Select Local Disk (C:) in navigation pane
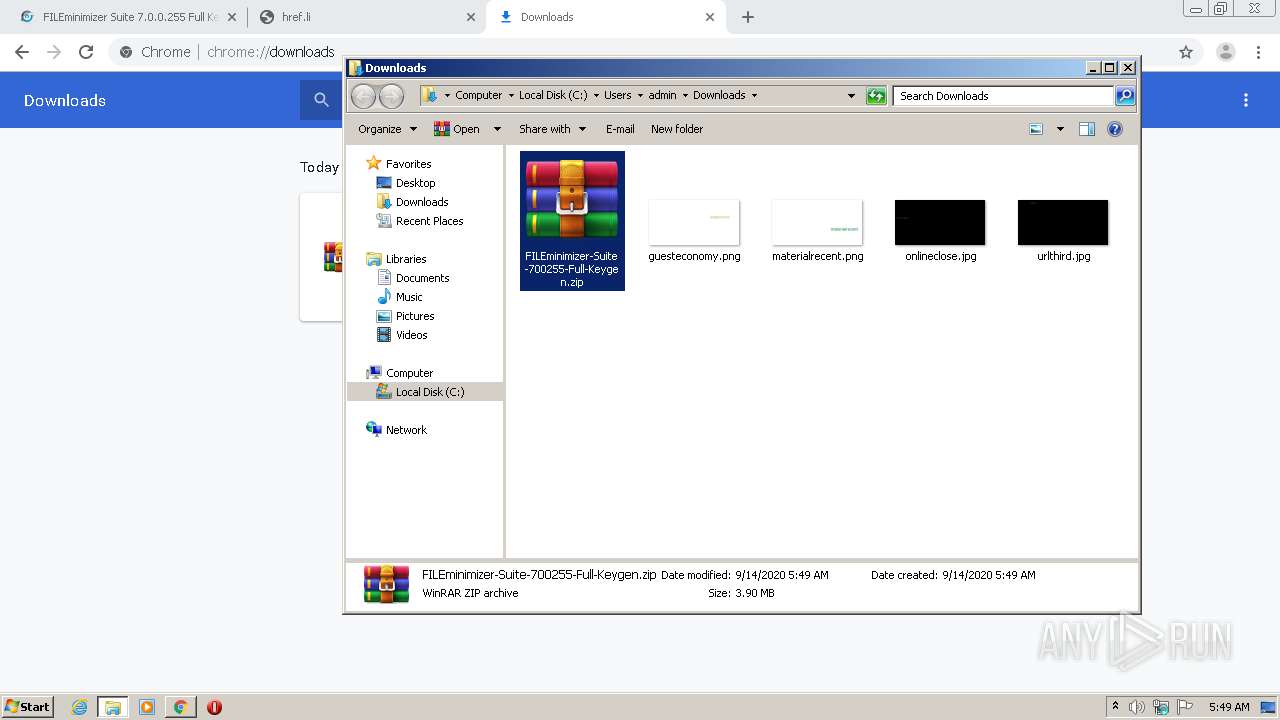1280x720 pixels. click(430, 392)
